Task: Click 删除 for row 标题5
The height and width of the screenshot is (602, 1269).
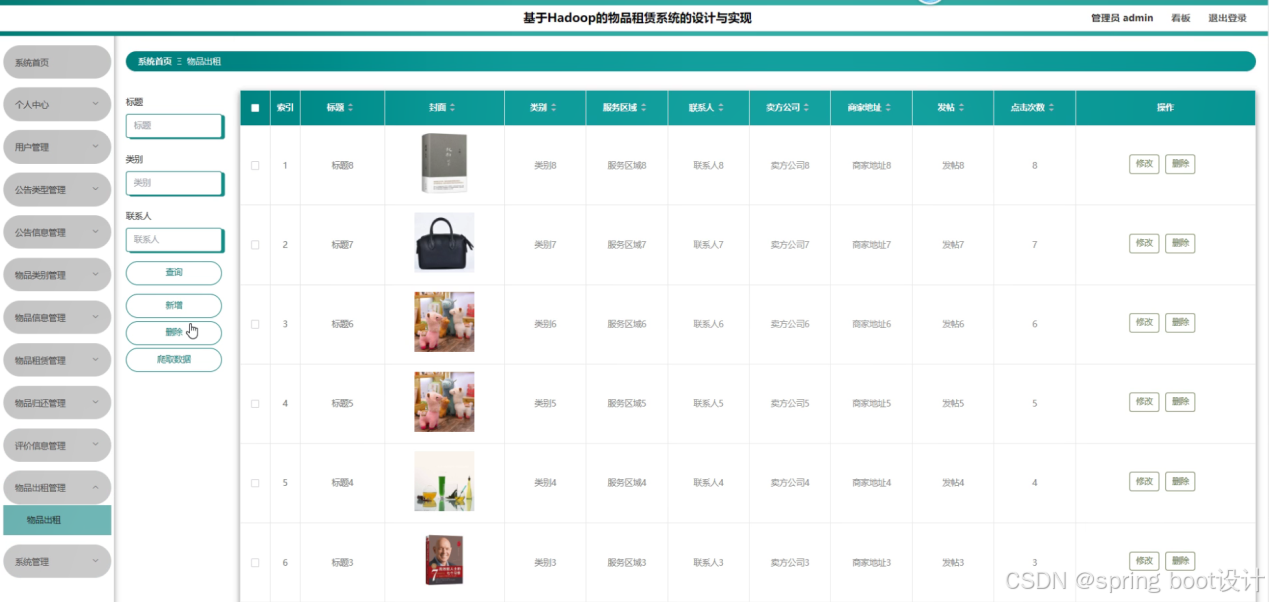Action: click(x=1180, y=402)
